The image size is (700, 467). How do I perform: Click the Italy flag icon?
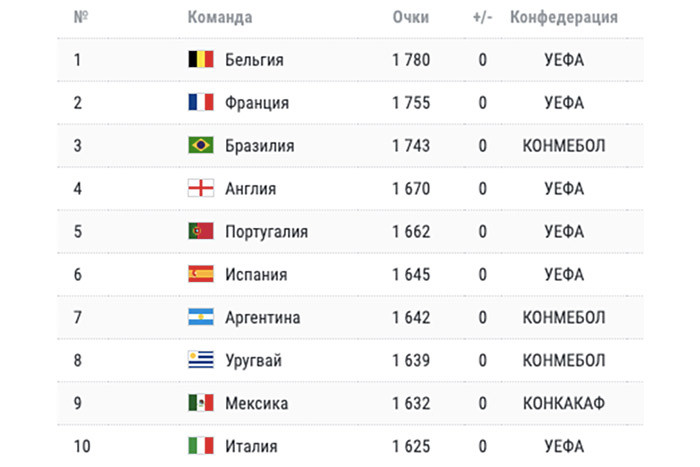tap(200, 446)
